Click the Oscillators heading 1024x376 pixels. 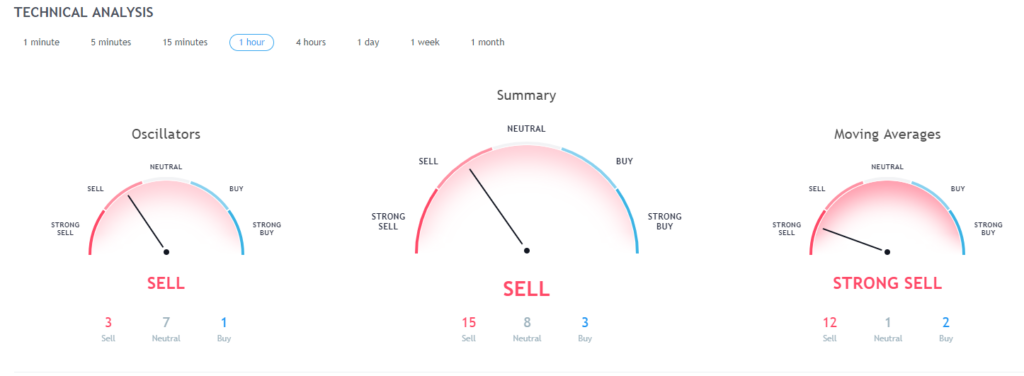pyautogui.click(x=166, y=134)
